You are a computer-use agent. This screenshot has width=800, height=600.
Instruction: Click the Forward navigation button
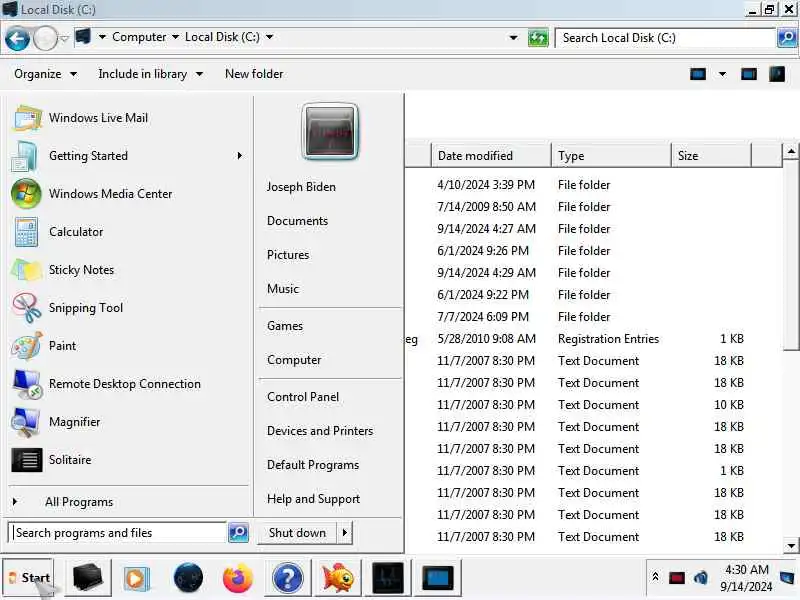click(45, 38)
